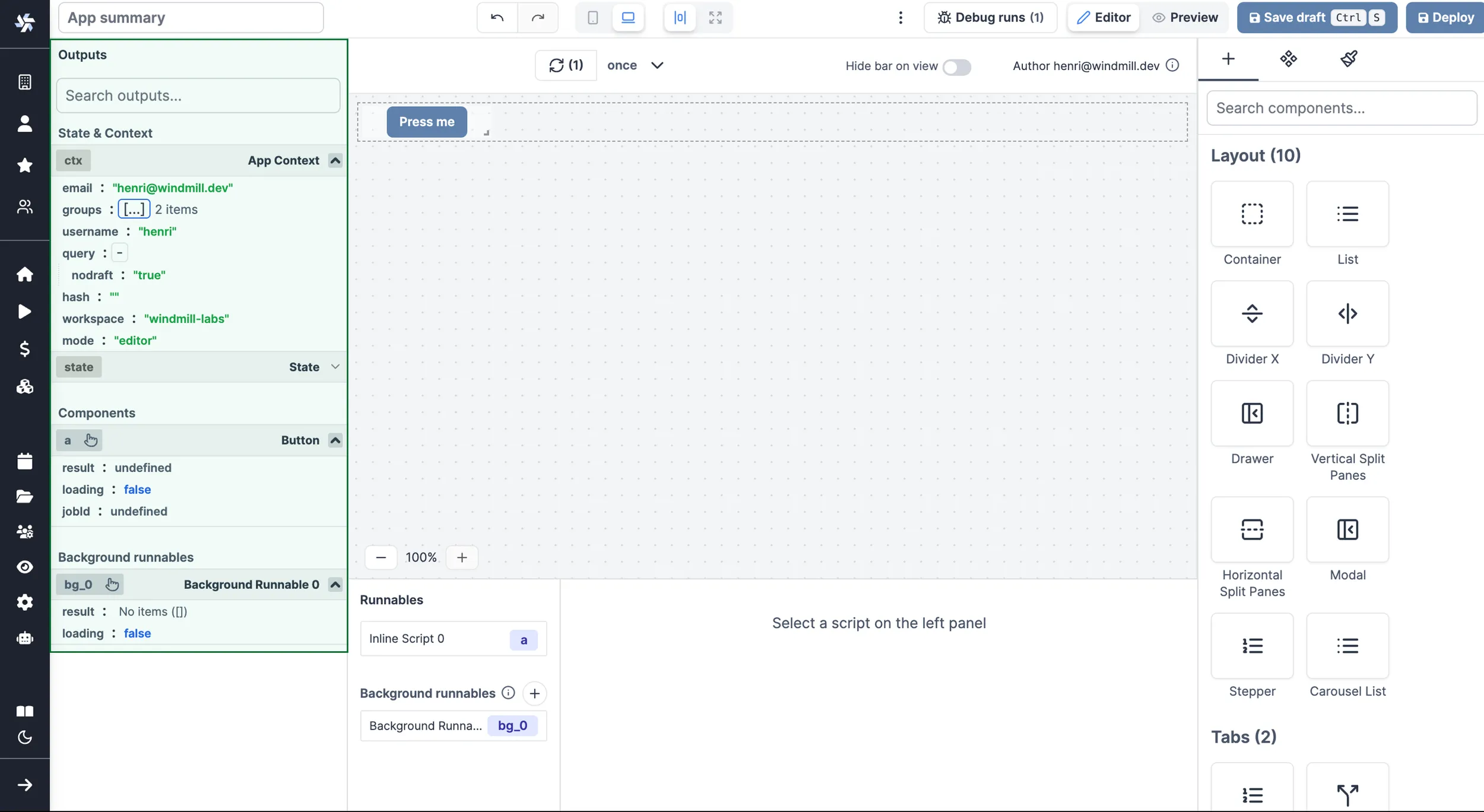
Task: Switch to desktop view toggle
Action: [x=627, y=17]
